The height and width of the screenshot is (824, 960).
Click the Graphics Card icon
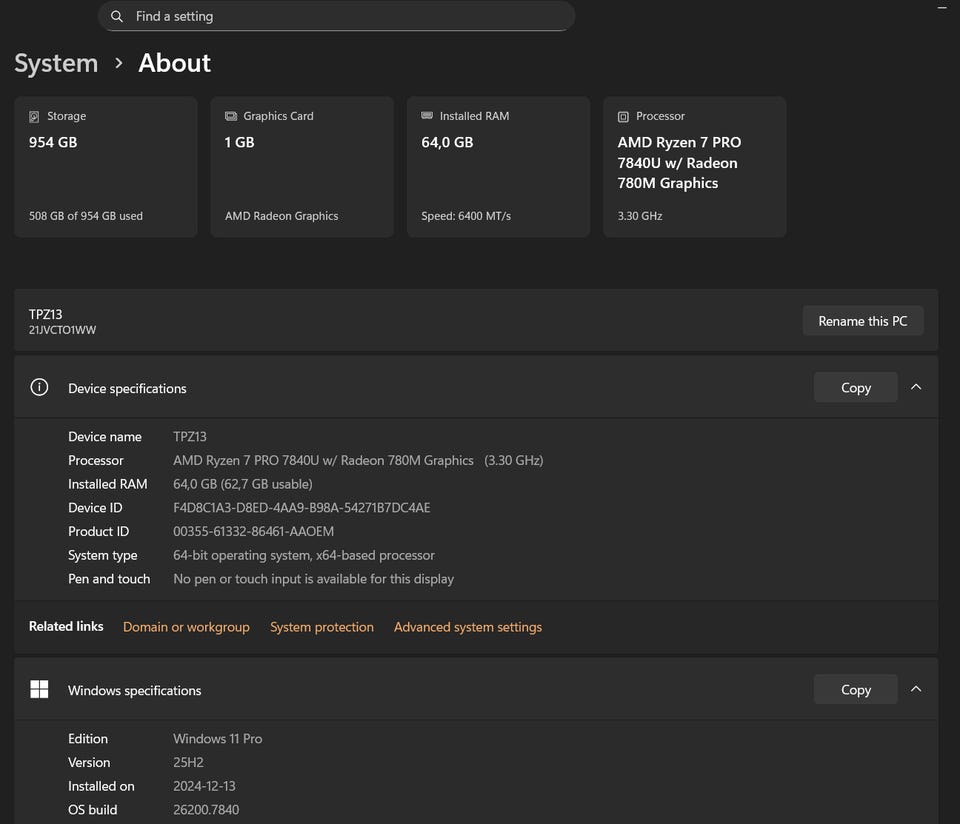[x=231, y=117]
